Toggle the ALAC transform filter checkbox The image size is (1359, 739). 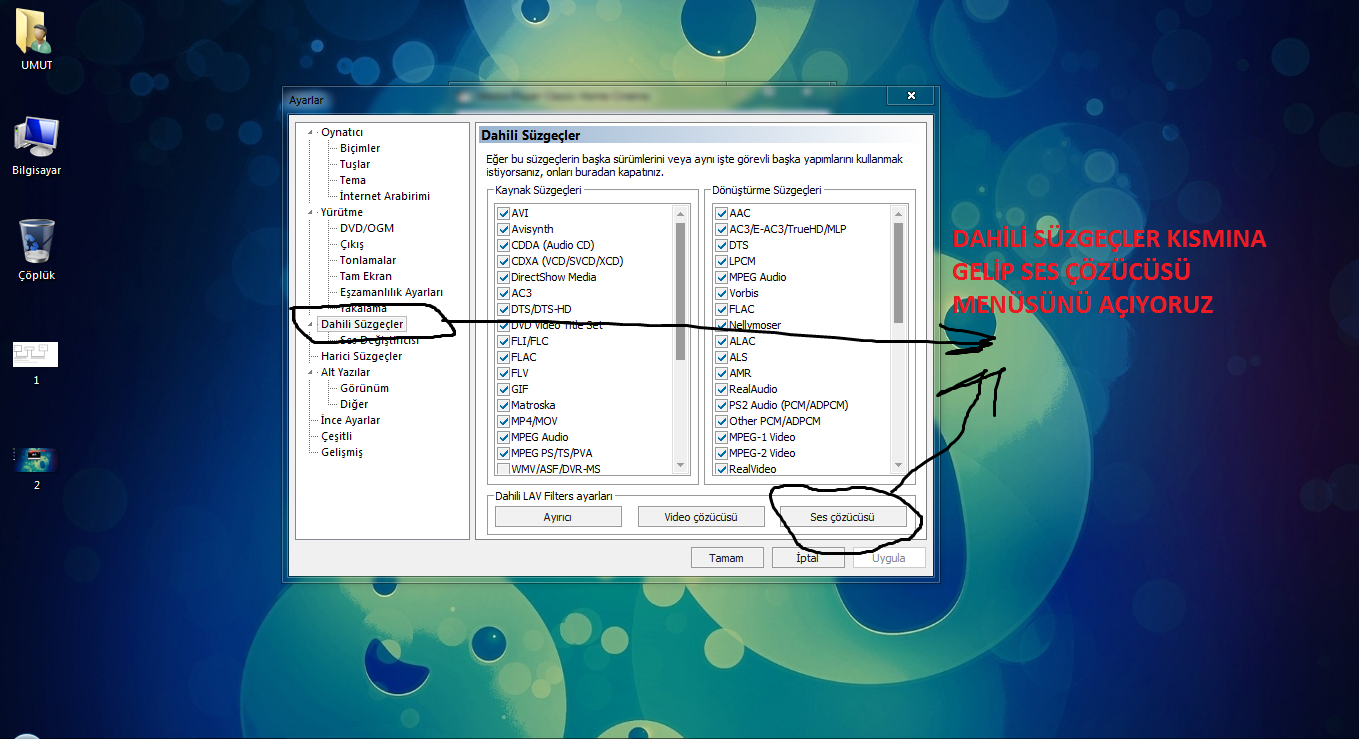[x=722, y=341]
